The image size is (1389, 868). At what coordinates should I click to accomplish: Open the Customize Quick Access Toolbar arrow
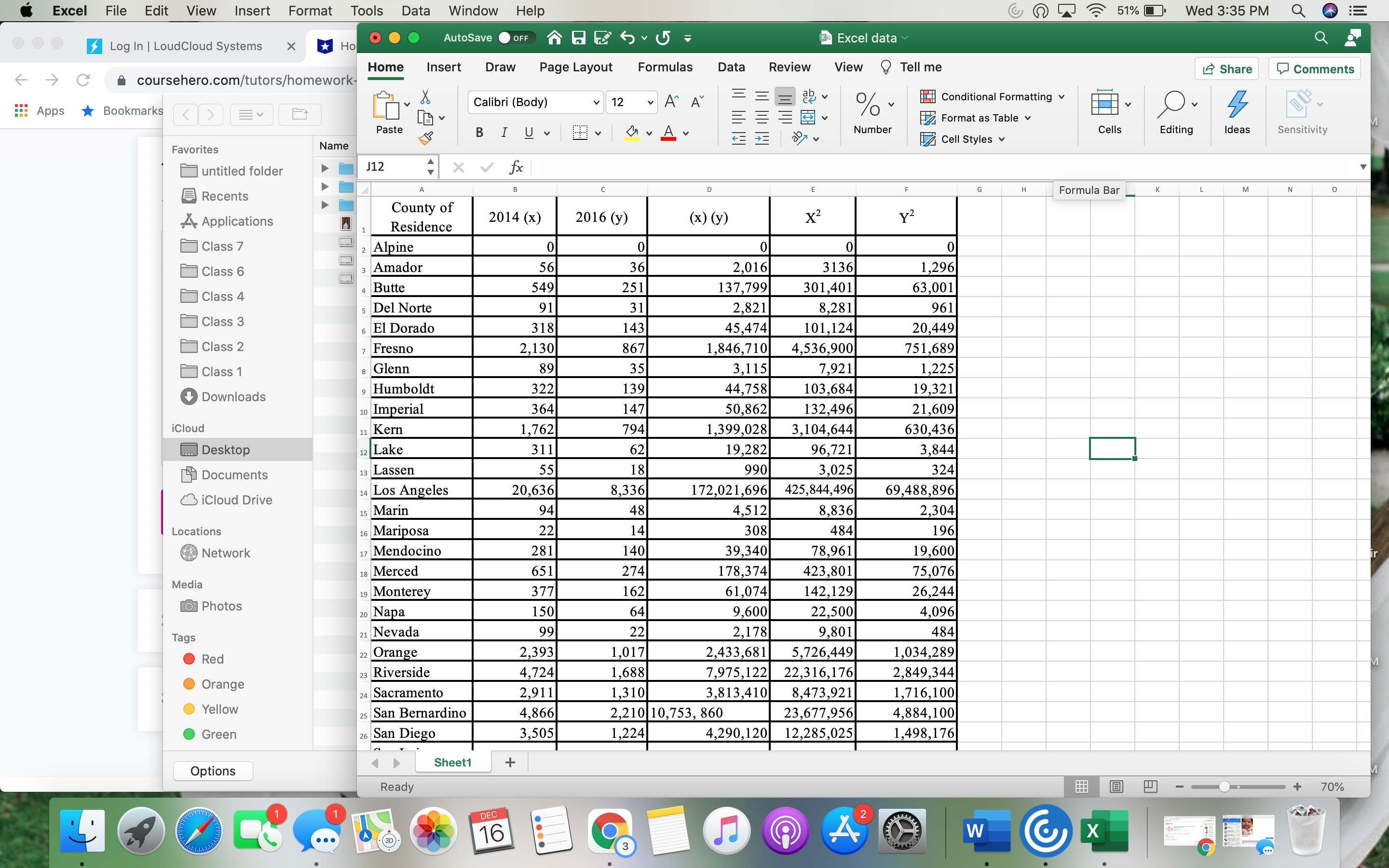687,39
